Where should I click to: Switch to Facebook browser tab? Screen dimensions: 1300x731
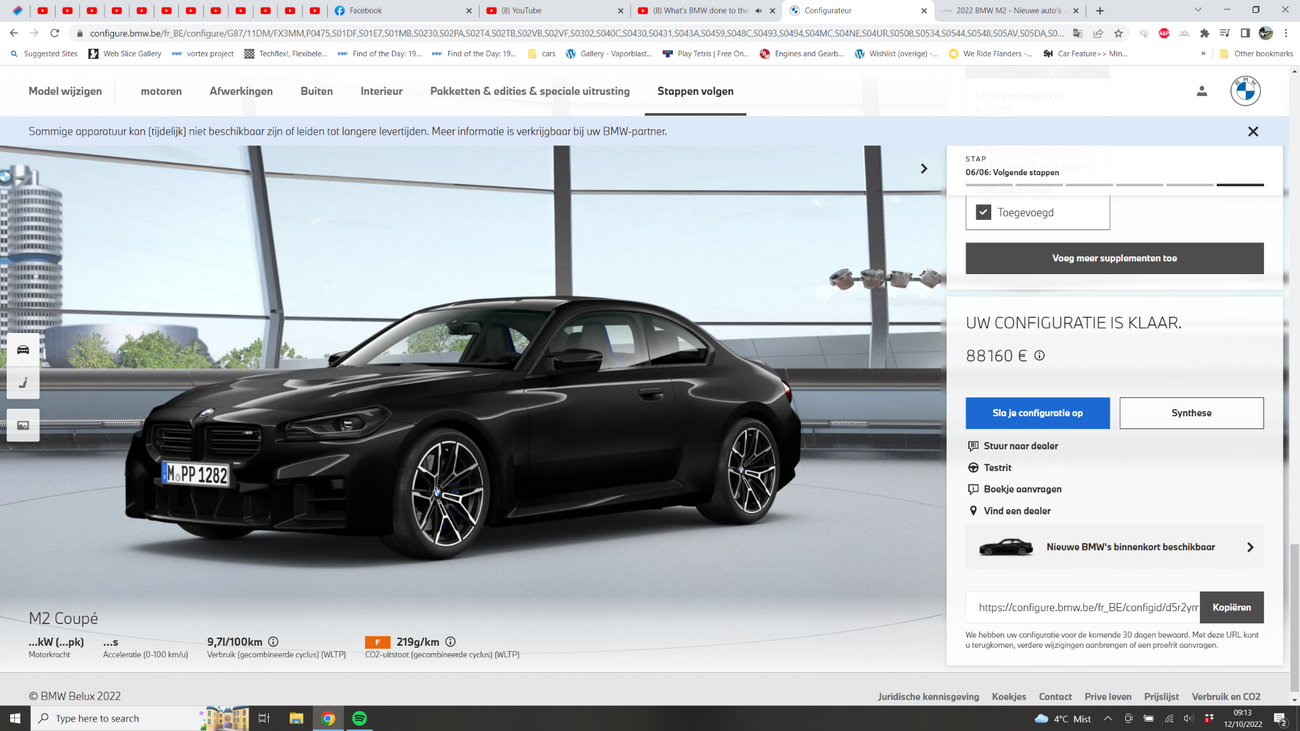[x=402, y=11]
